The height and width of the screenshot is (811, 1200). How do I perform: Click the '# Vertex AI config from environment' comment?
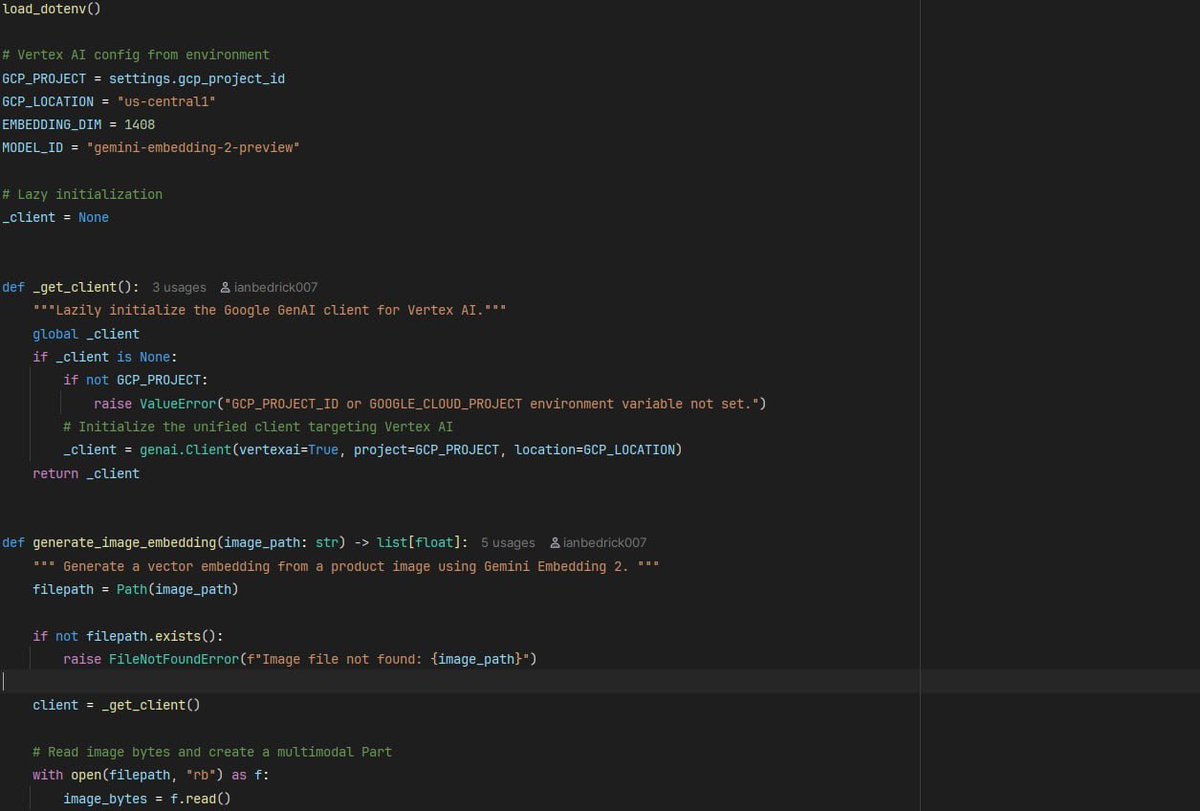tap(136, 55)
